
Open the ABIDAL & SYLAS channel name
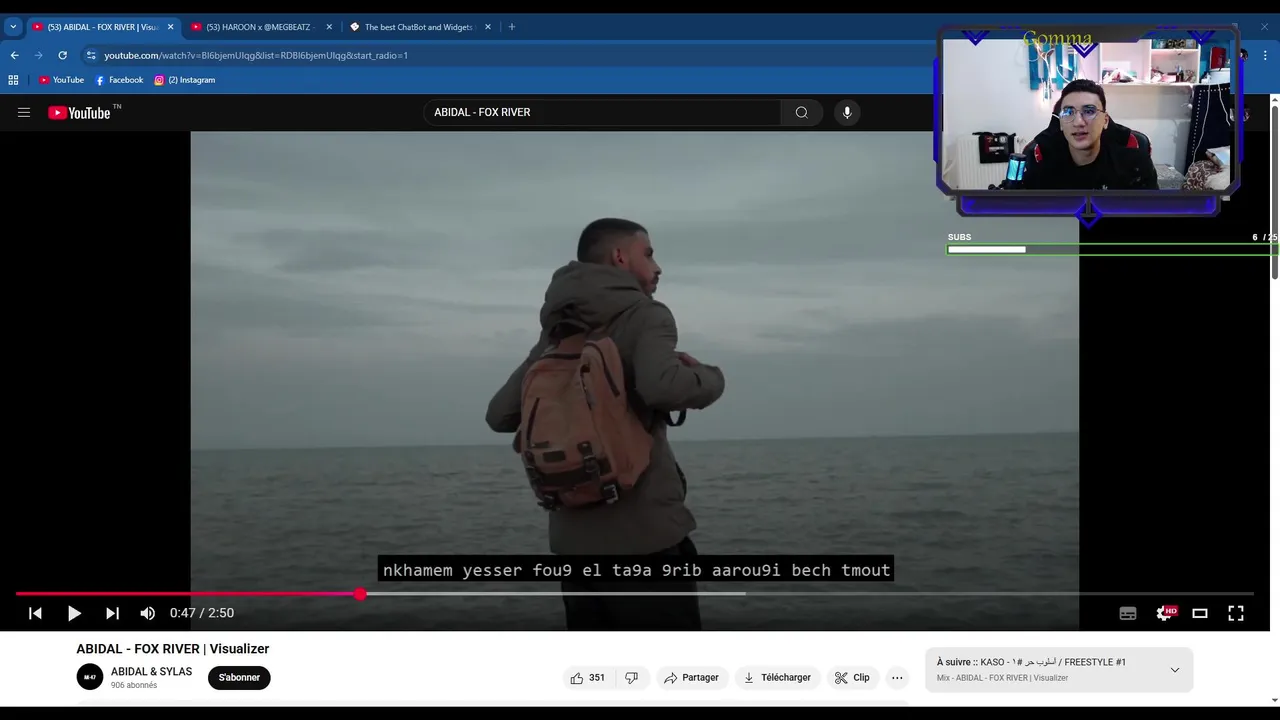click(x=151, y=672)
